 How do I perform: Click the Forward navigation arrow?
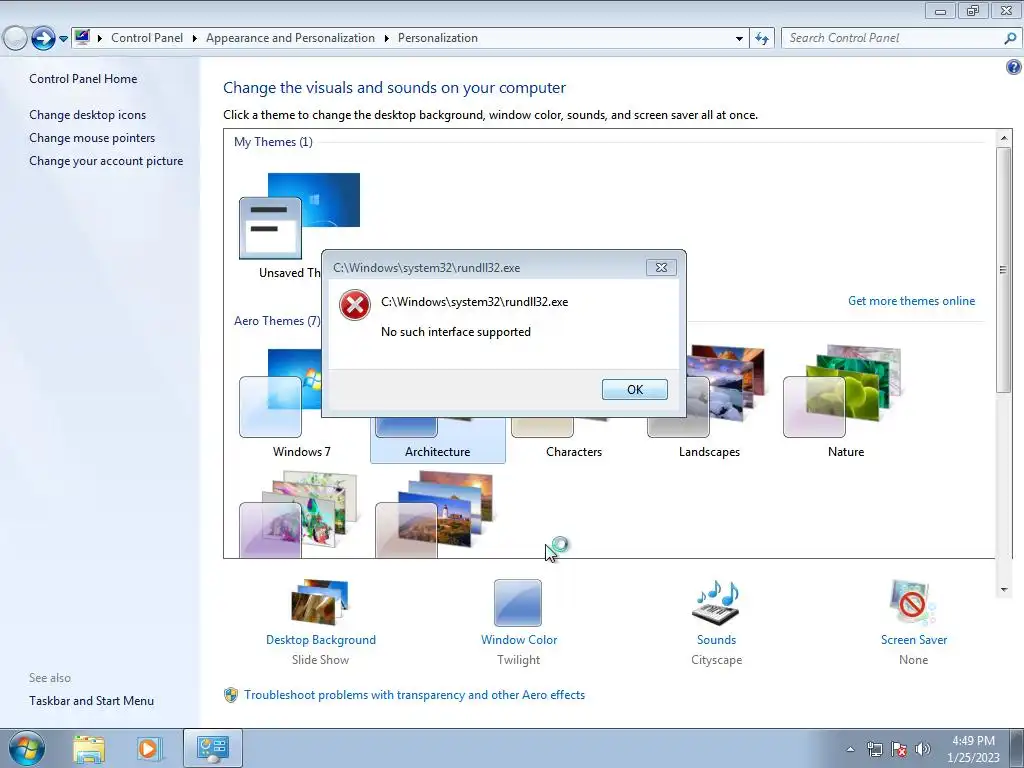[x=43, y=38]
